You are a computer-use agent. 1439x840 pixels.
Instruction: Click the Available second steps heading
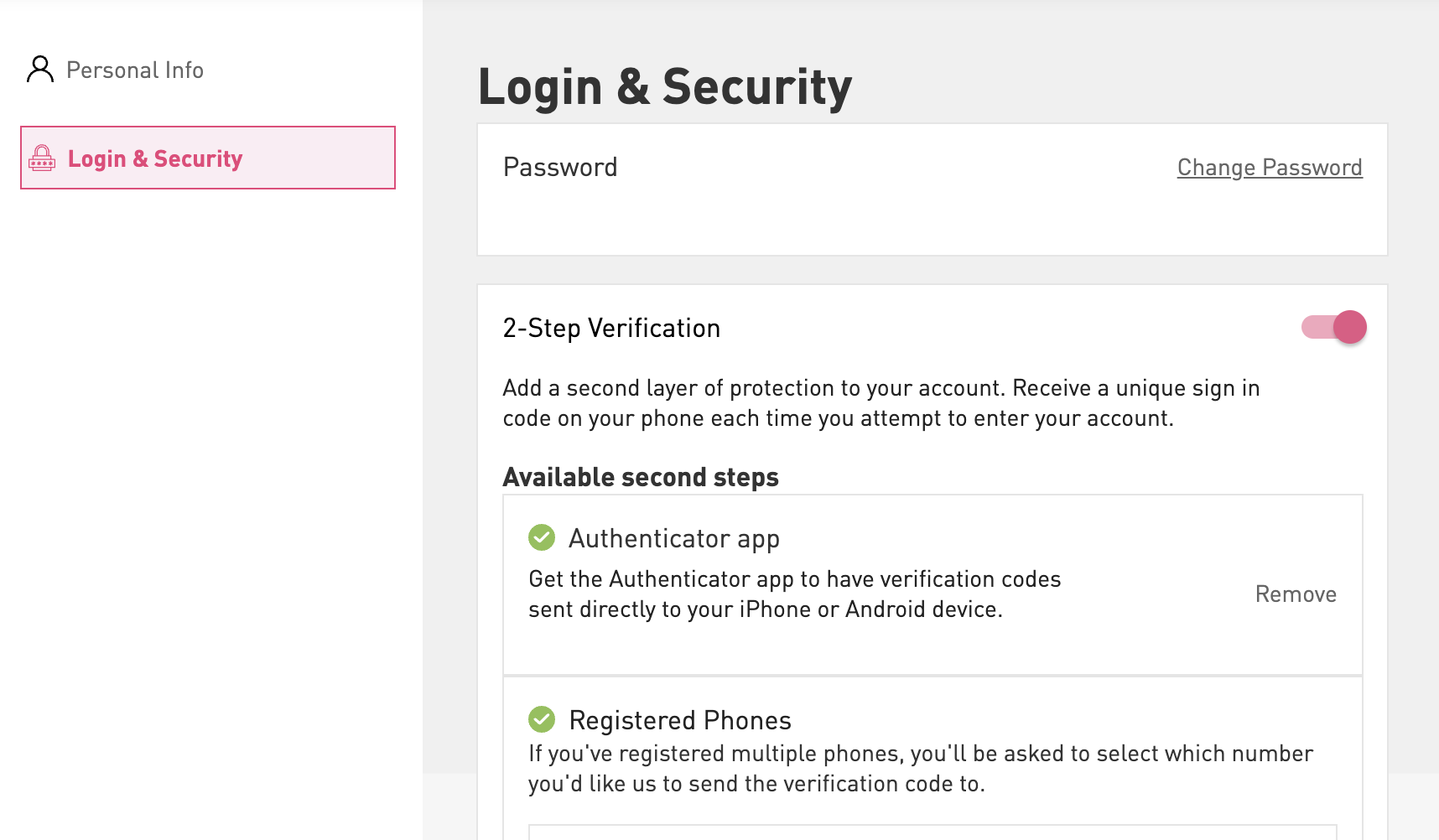point(640,476)
